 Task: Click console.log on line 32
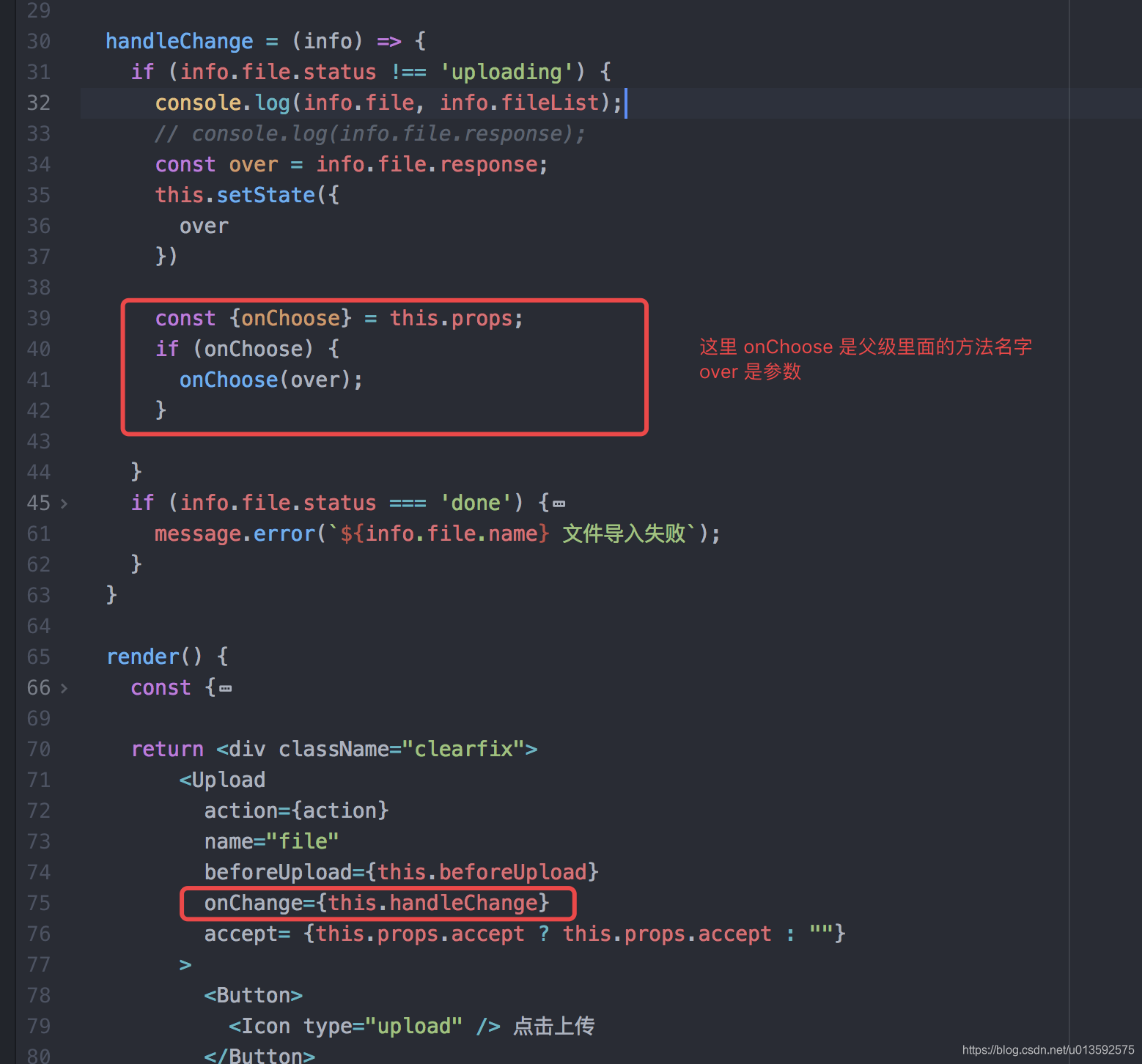point(223,103)
